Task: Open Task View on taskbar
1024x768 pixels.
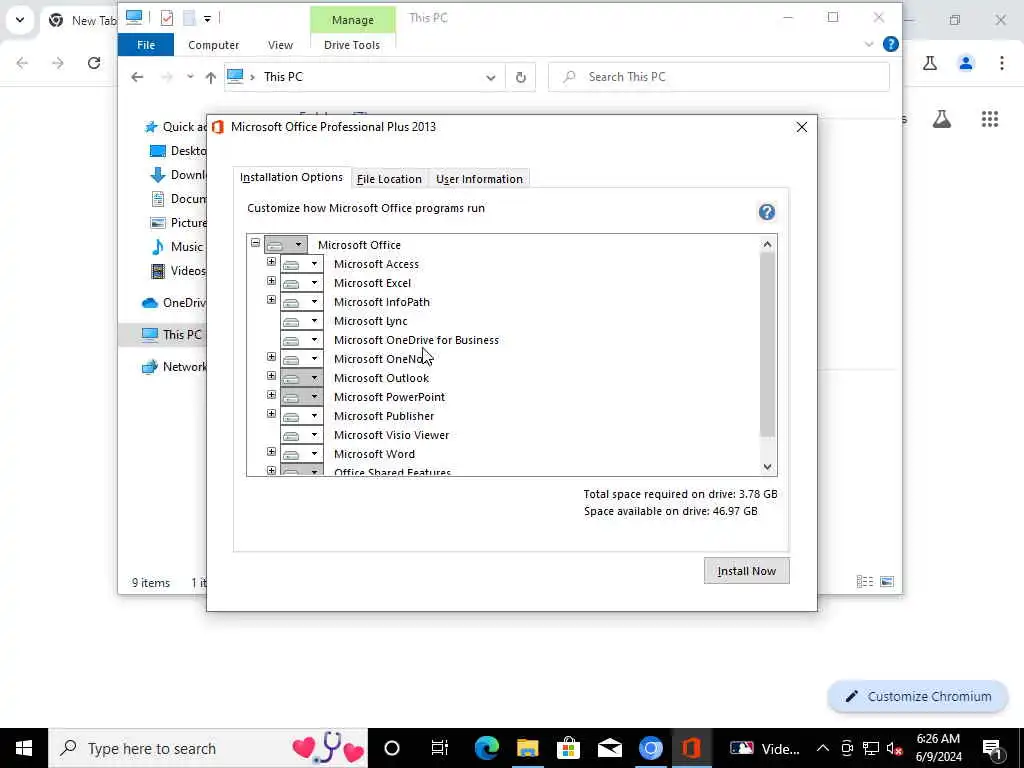Action: pyautogui.click(x=440, y=748)
